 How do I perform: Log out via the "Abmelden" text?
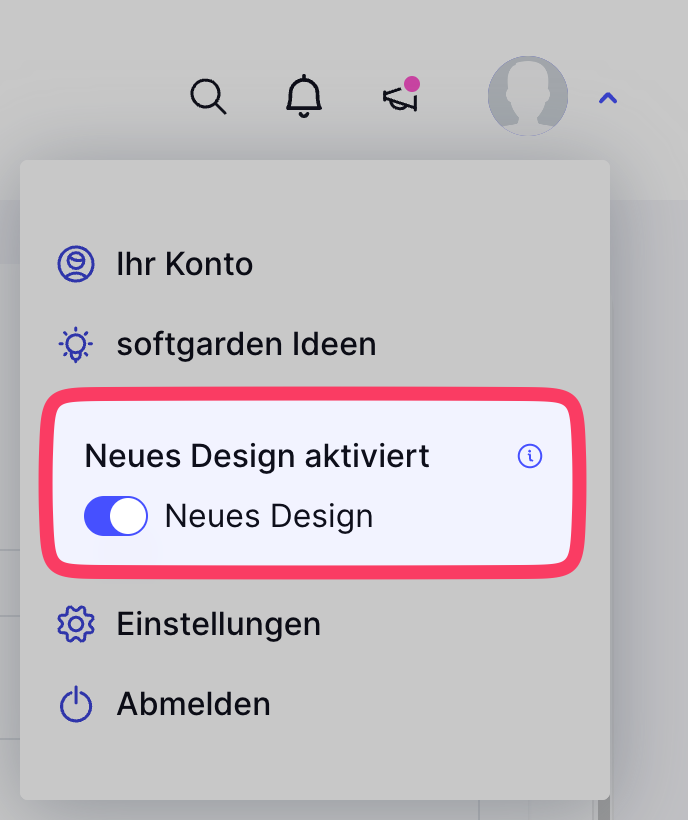193,704
